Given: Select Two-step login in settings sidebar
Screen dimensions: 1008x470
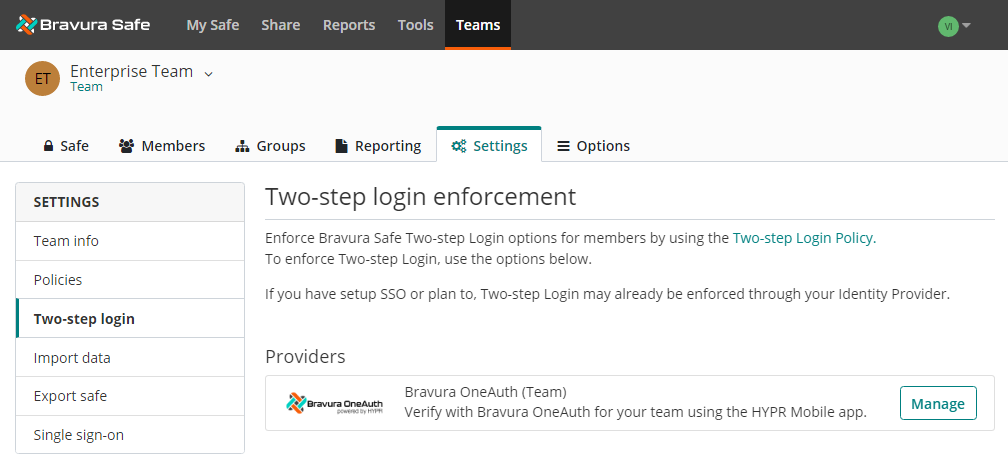Looking at the screenshot, I should (130, 318).
